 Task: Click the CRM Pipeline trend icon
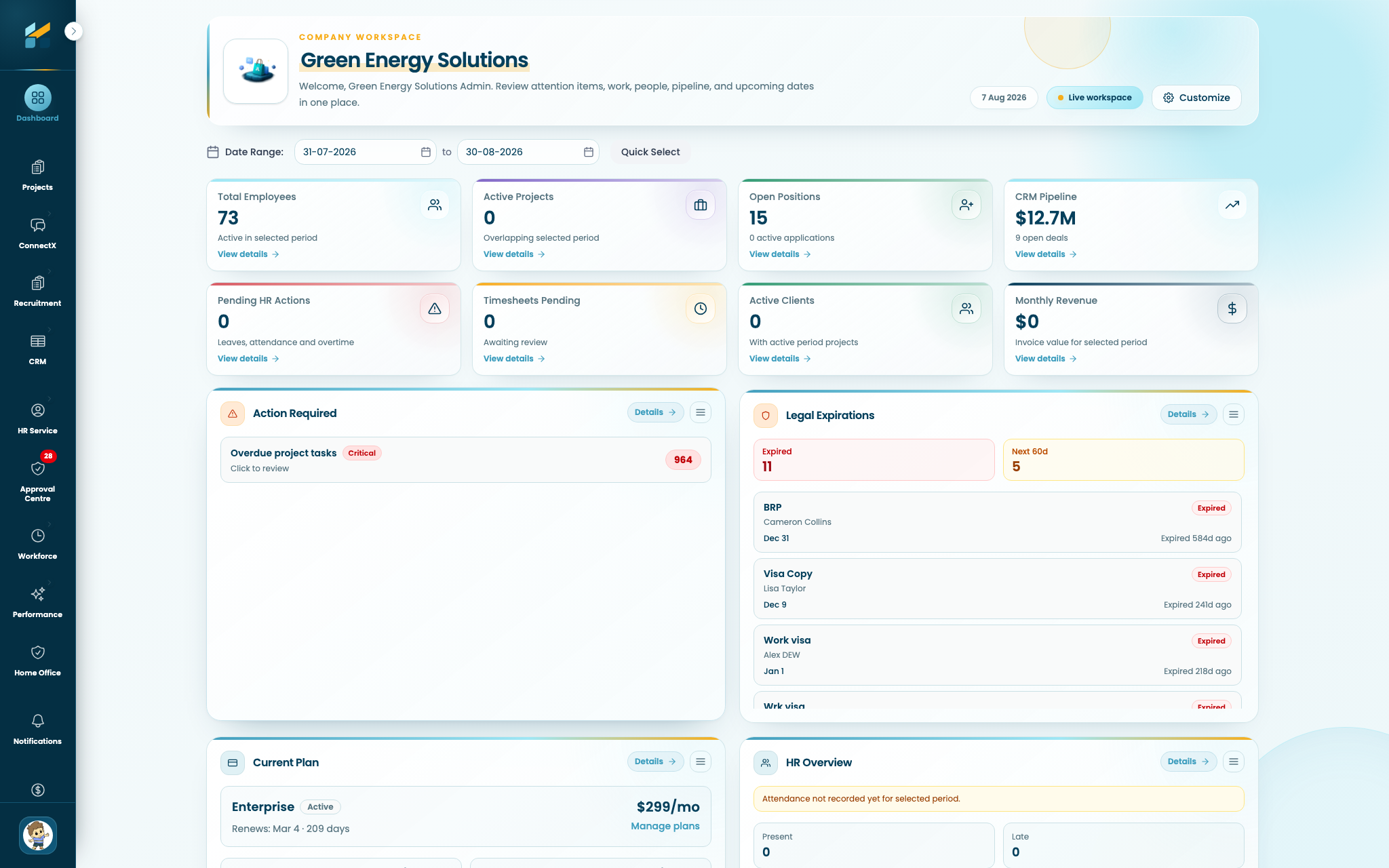[x=1232, y=205]
